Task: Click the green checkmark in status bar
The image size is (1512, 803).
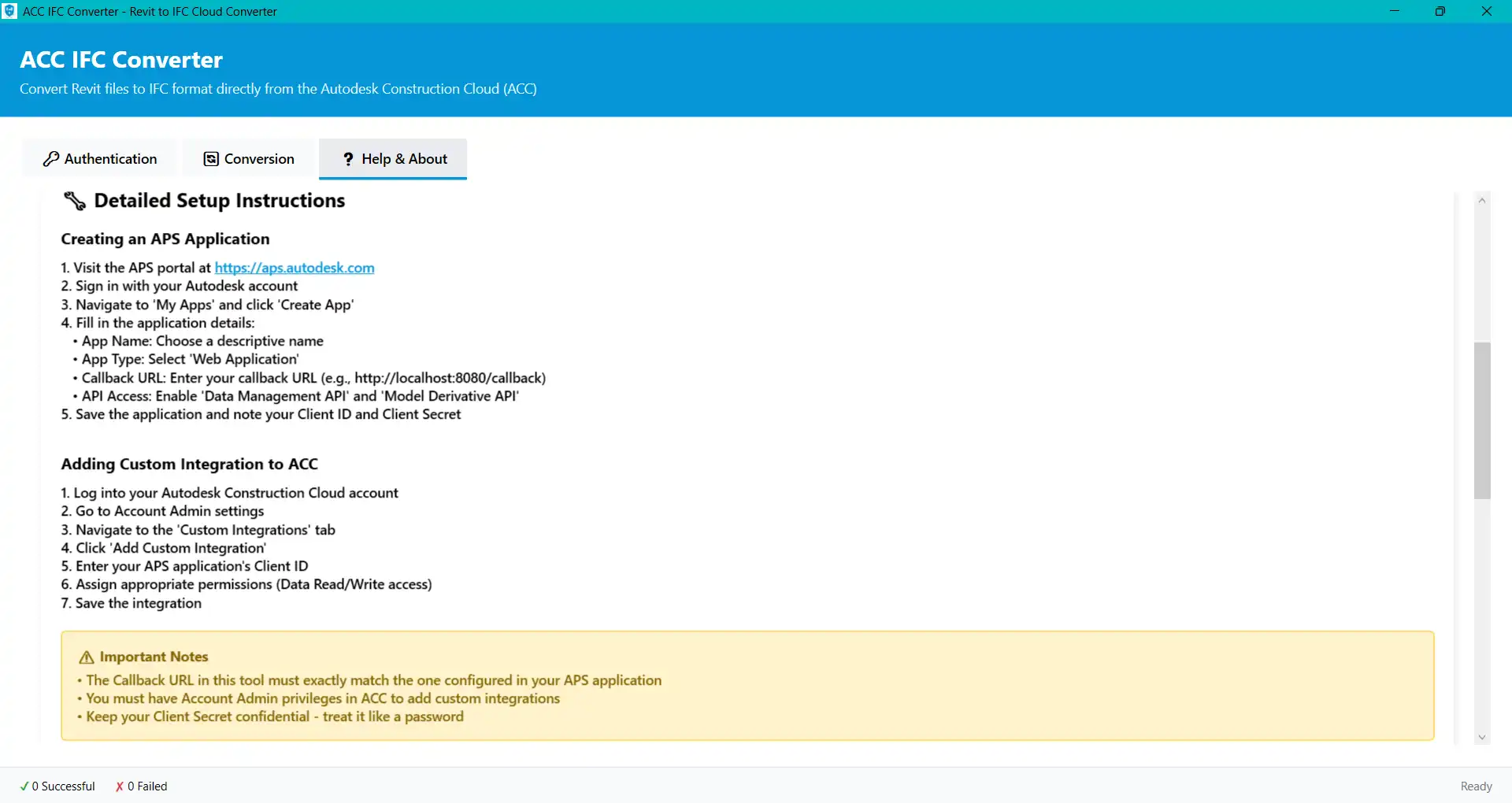Action: [24, 786]
